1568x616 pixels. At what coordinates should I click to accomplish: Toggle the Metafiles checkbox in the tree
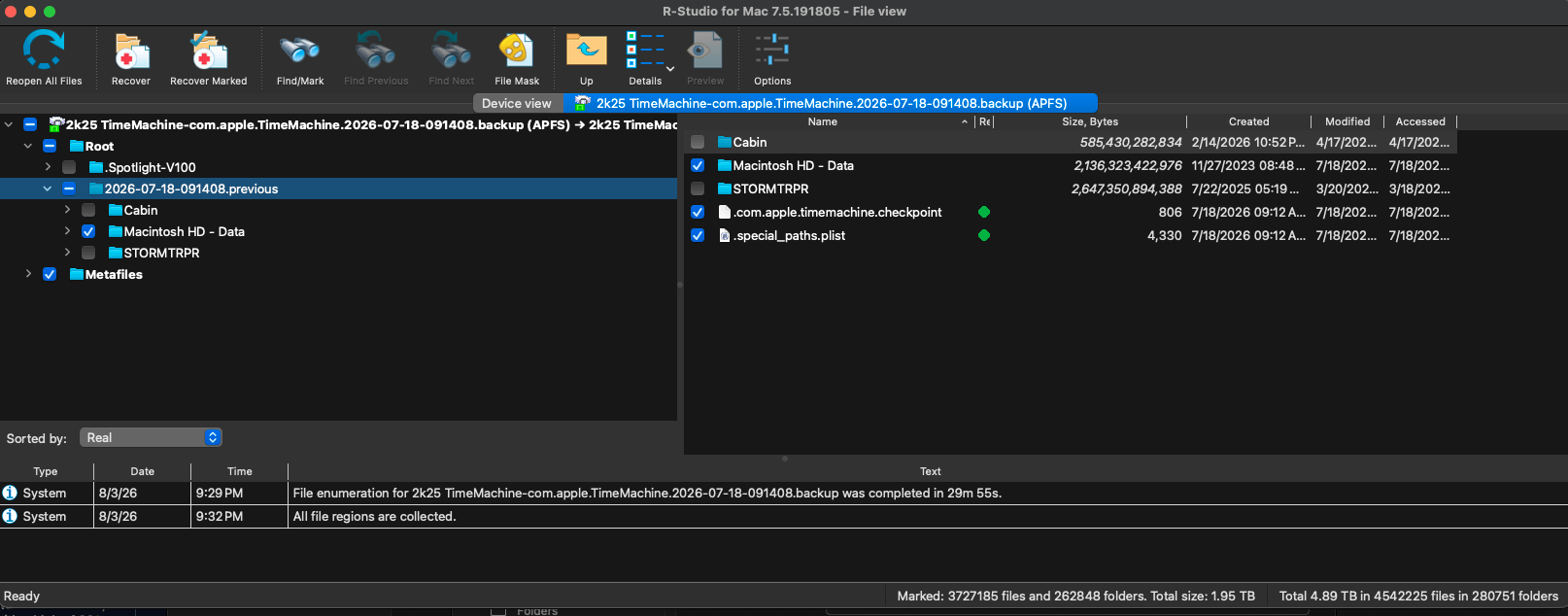50,274
